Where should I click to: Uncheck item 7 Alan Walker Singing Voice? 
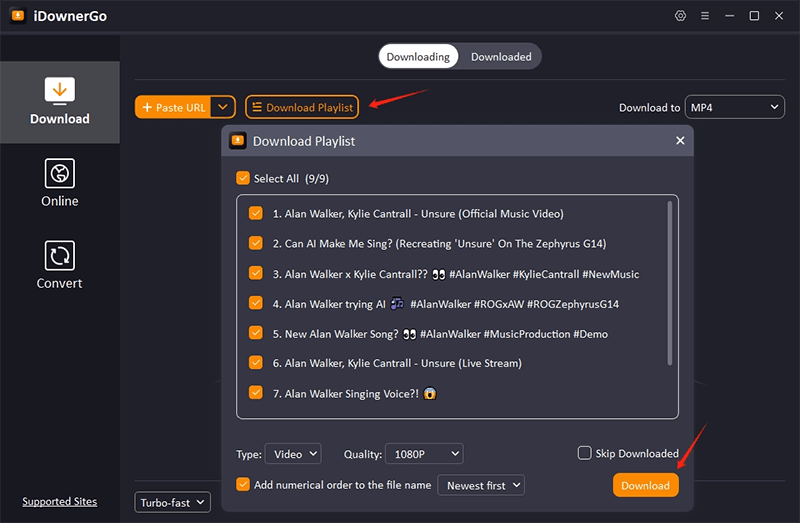tap(256, 393)
